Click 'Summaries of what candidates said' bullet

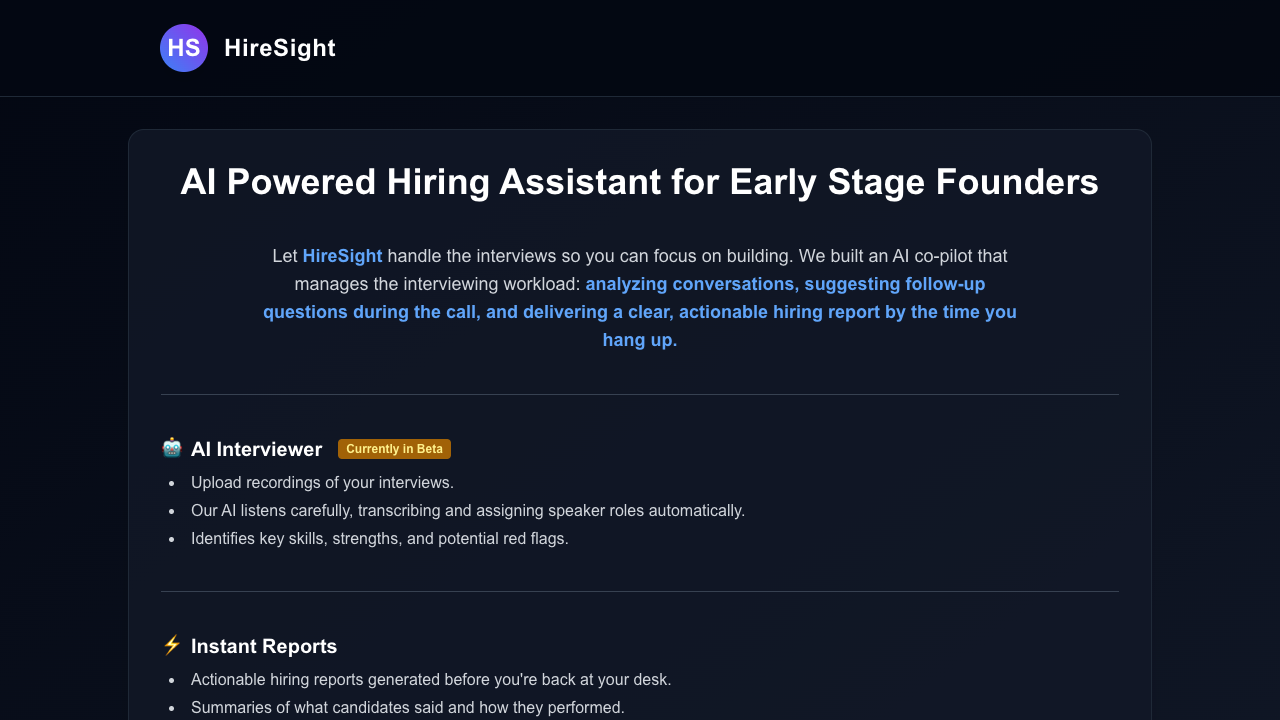(408, 707)
